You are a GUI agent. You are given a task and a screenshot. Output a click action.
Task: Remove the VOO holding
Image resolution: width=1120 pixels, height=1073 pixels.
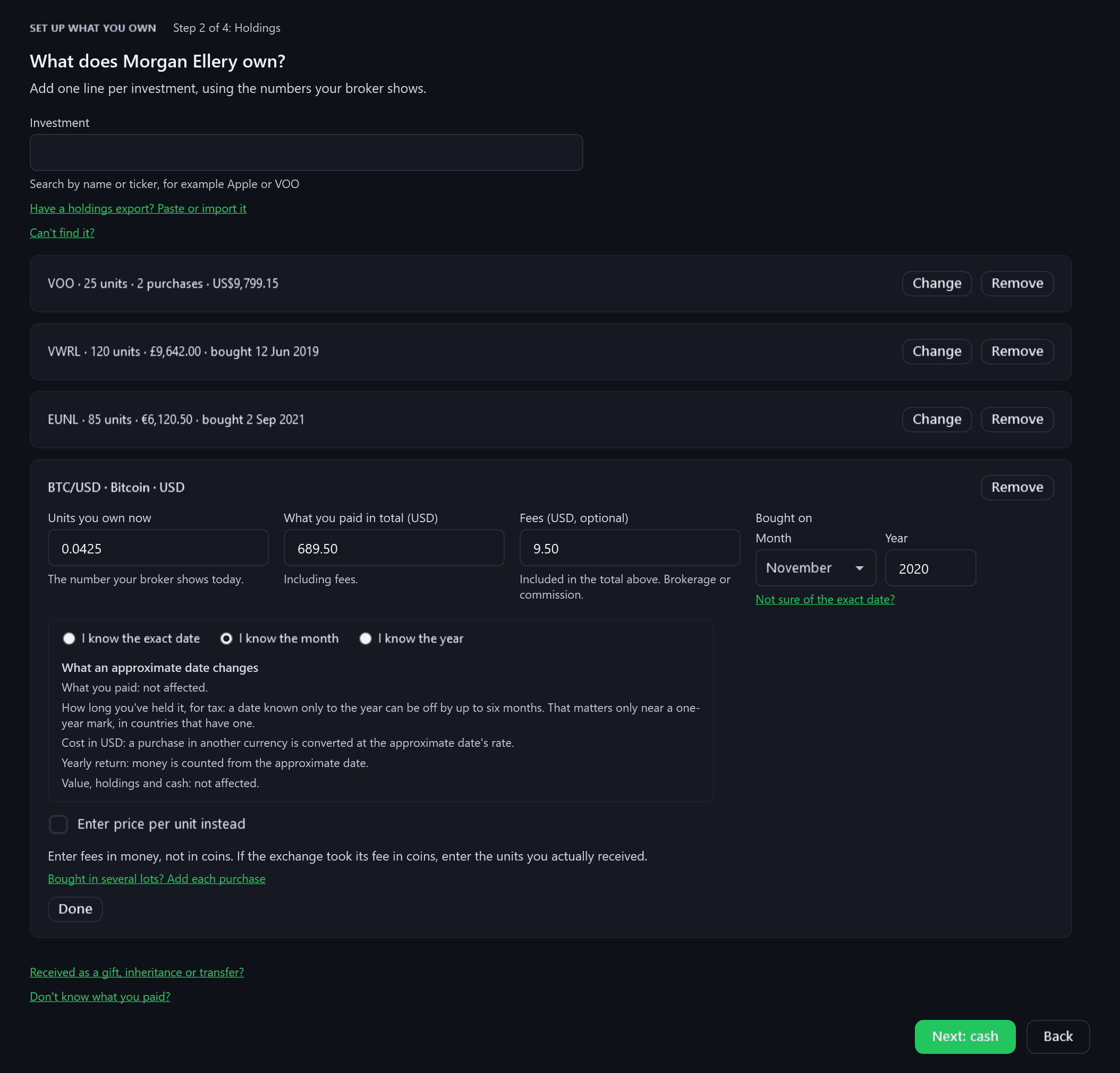[x=1016, y=284]
